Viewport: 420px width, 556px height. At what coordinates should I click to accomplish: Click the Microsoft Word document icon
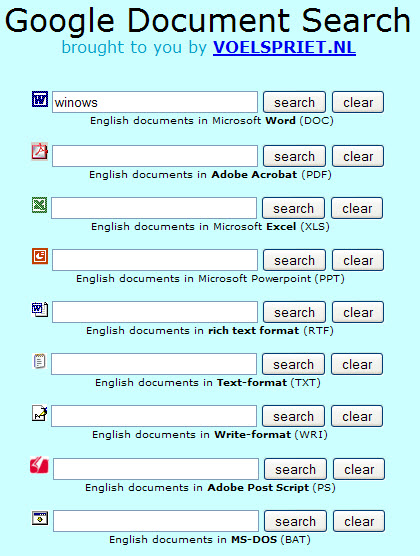40,99
